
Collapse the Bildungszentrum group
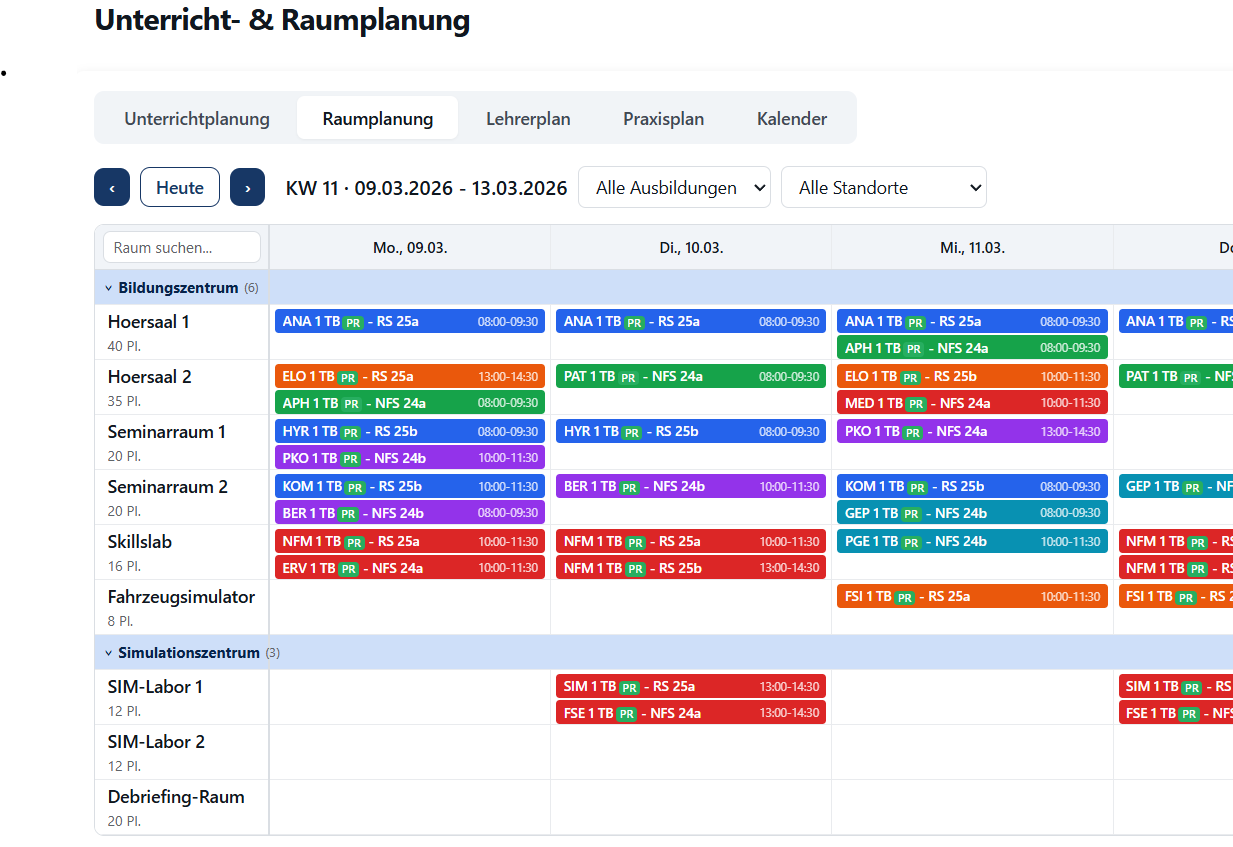click(109, 288)
